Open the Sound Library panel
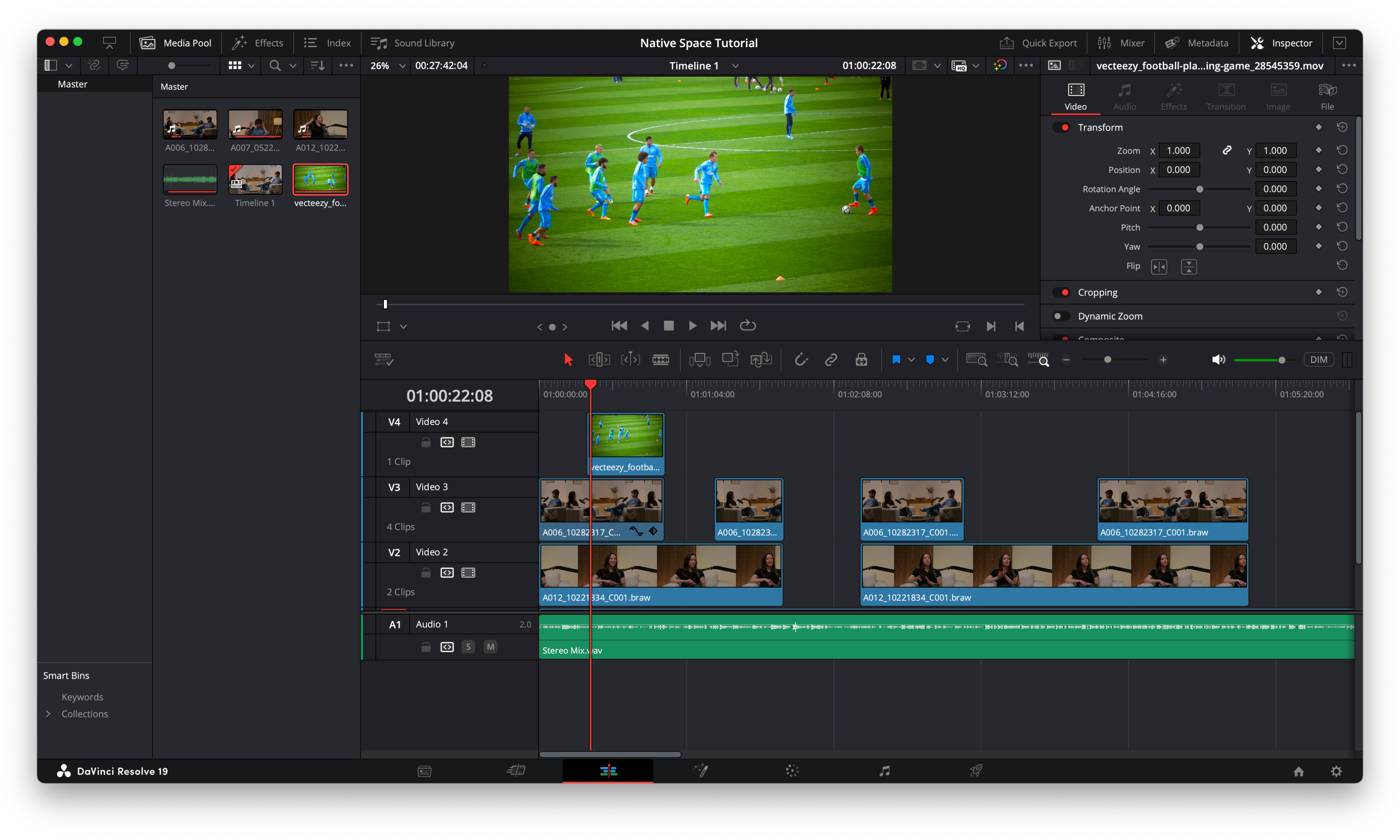The image size is (1400, 840). 412,43
